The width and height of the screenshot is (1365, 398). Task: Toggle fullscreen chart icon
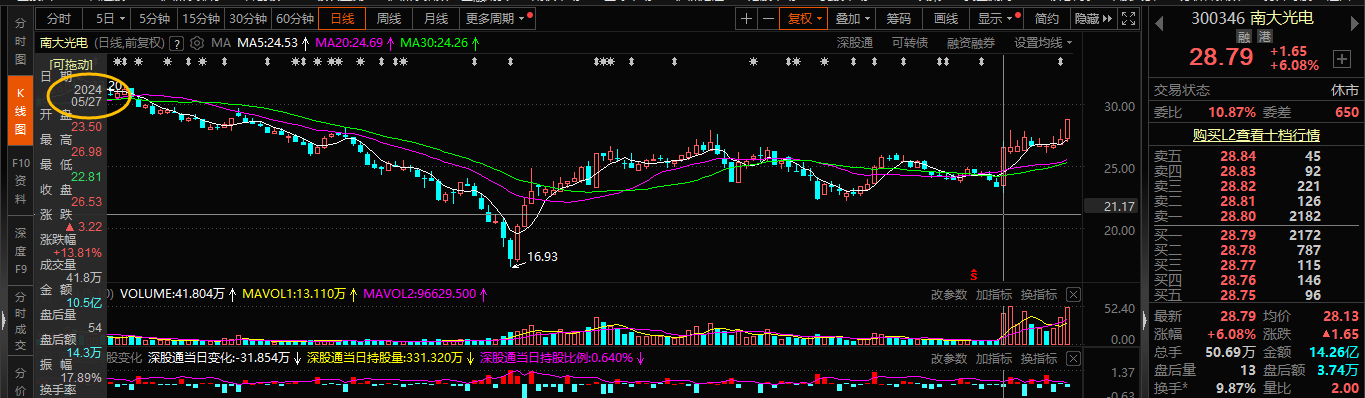1128,18
